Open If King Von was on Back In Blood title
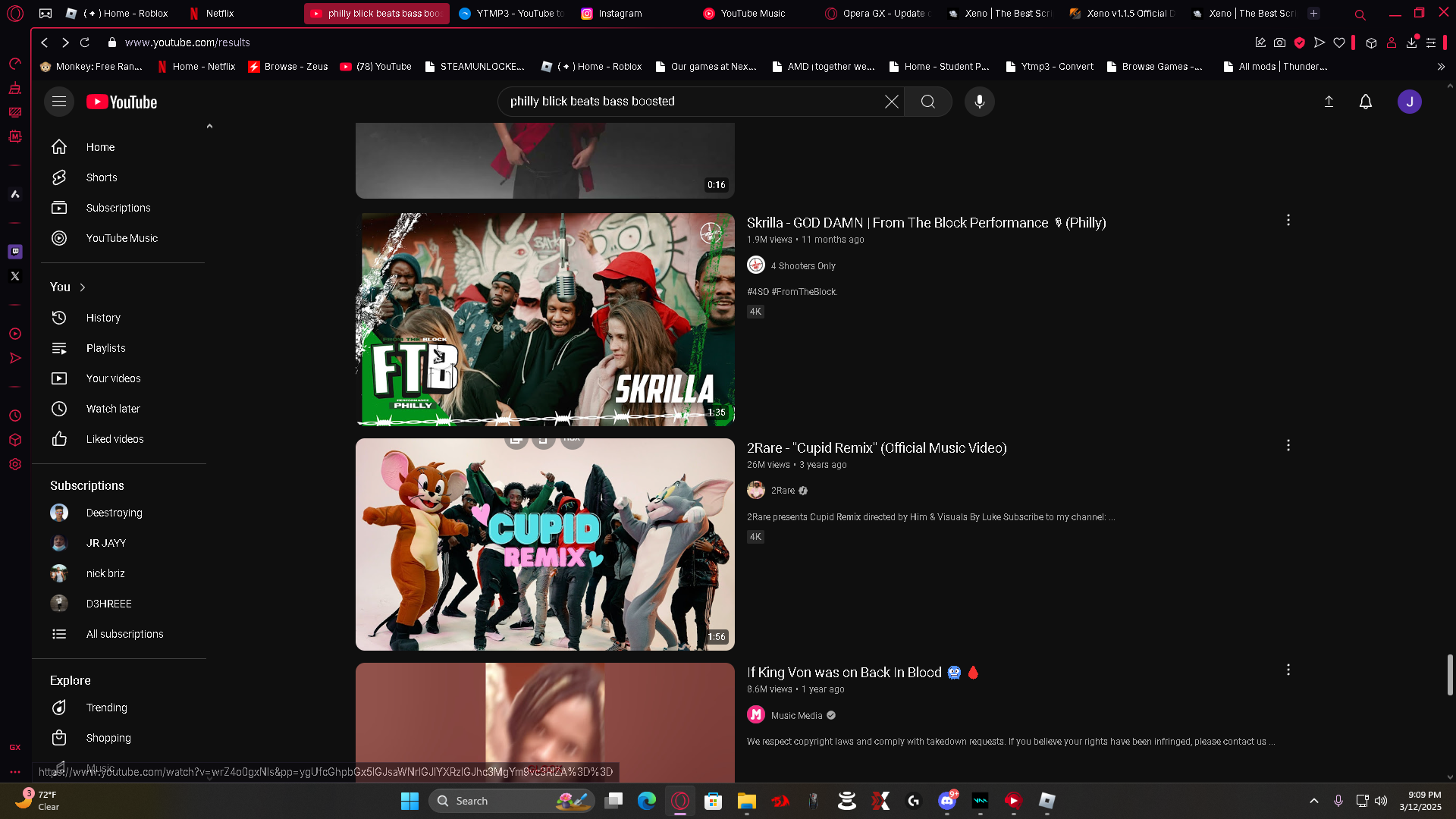This screenshot has height=819, width=1456. pyautogui.click(x=863, y=673)
